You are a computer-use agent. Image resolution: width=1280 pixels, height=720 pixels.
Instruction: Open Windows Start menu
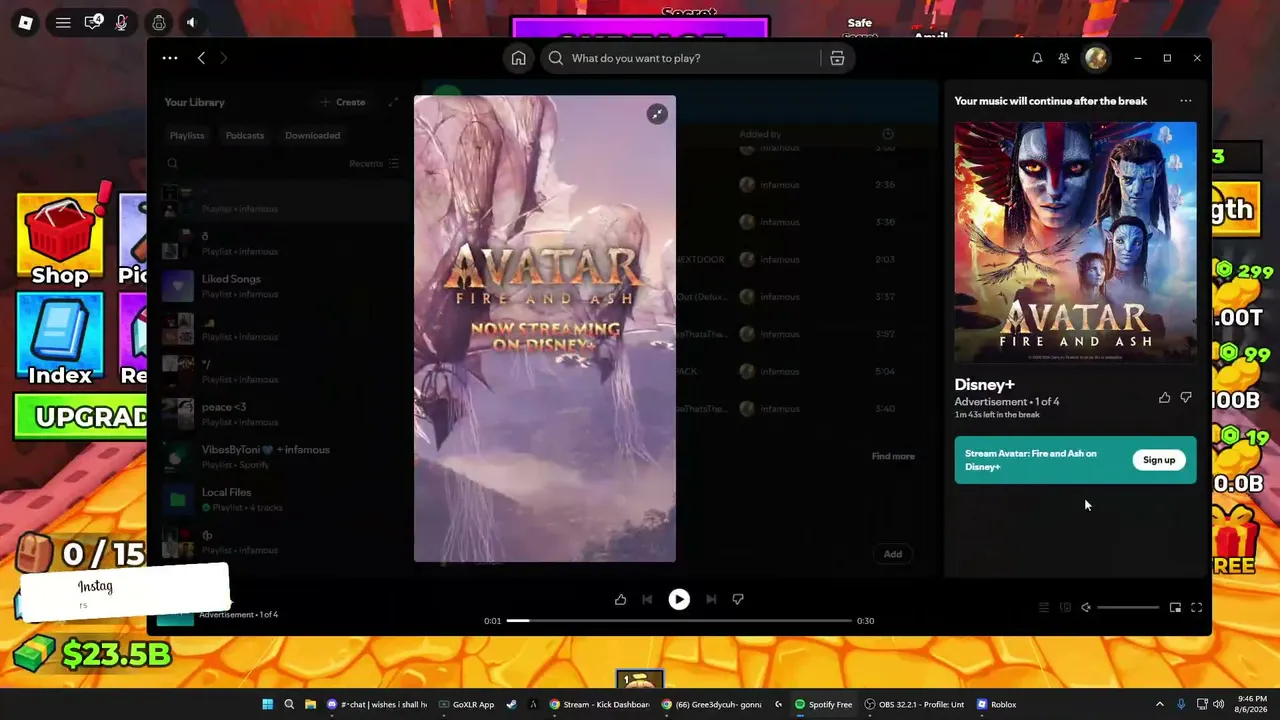268,704
